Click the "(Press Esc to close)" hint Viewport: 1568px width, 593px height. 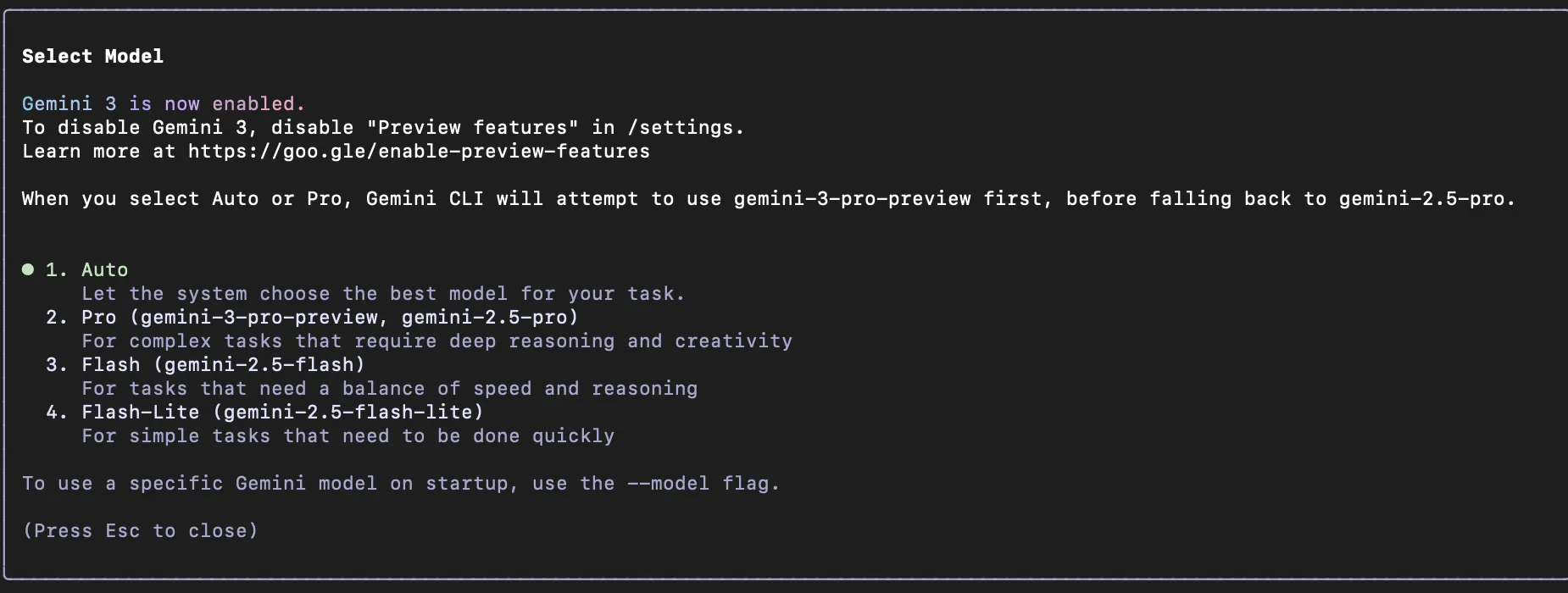coord(140,530)
